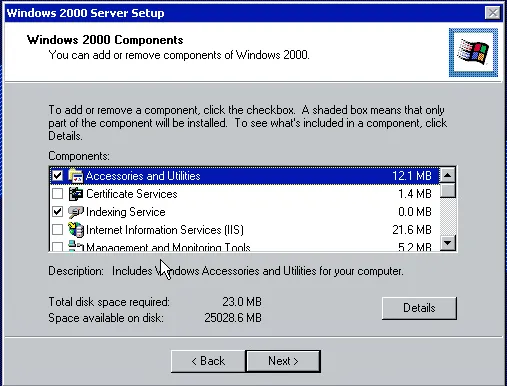Click the 0.0 MB size value
The image size is (507, 386).
pyautogui.click(x=415, y=212)
